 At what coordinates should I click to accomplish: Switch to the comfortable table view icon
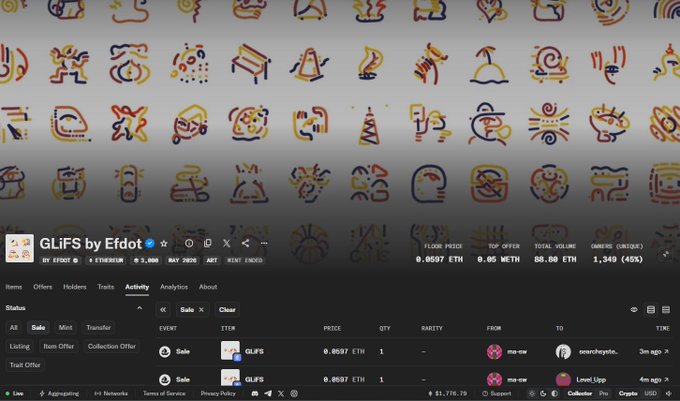[x=651, y=310]
